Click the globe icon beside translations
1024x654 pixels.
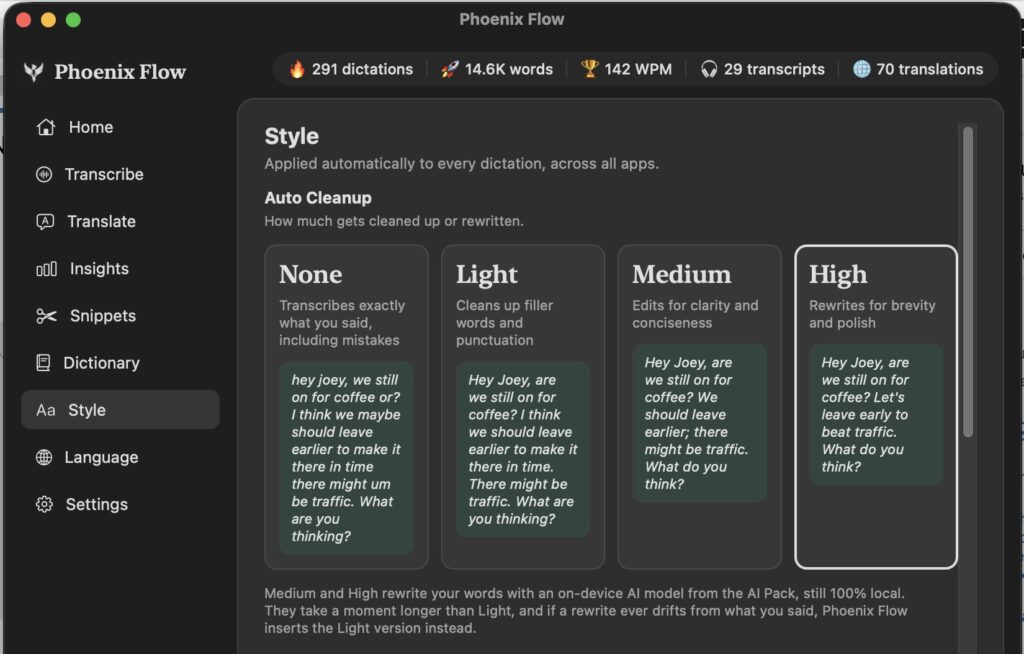[861, 69]
